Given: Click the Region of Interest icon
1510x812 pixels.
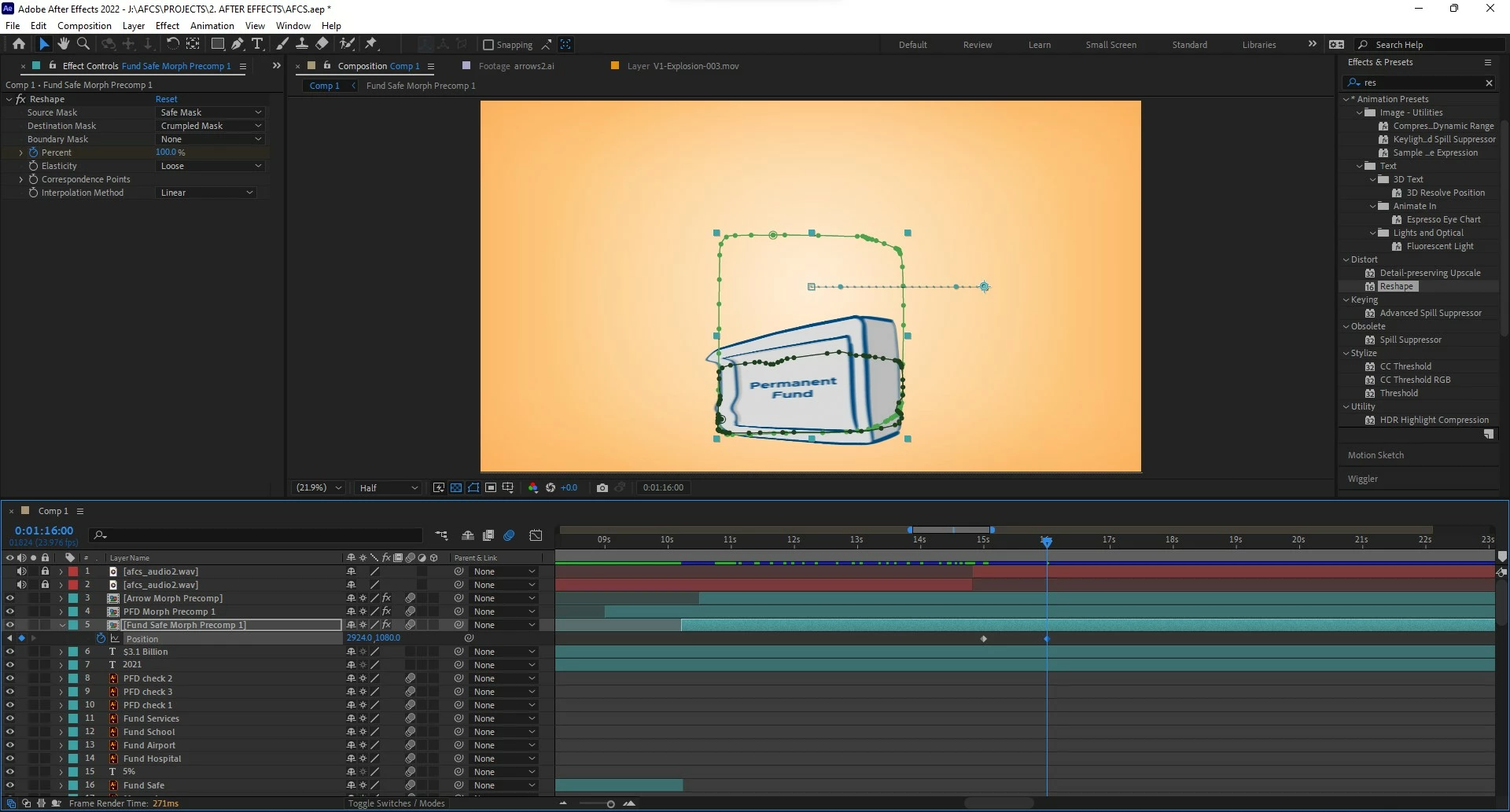Looking at the screenshot, I should (x=491, y=488).
